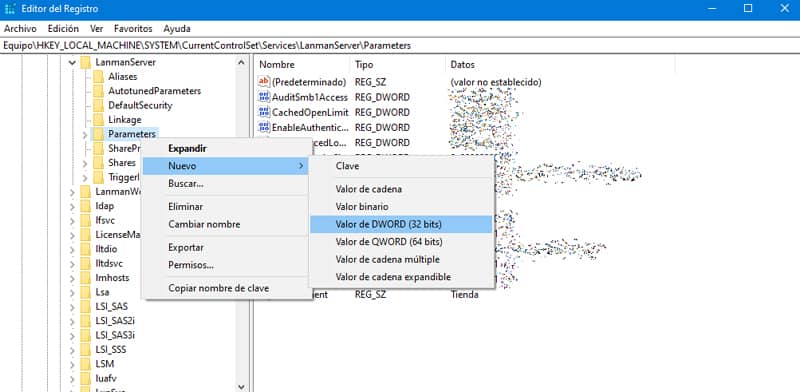The height and width of the screenshot is (392, 800).
Task: Select Valor de cadena múltiple
Action: pyautogui.click(x=401, y=259)
